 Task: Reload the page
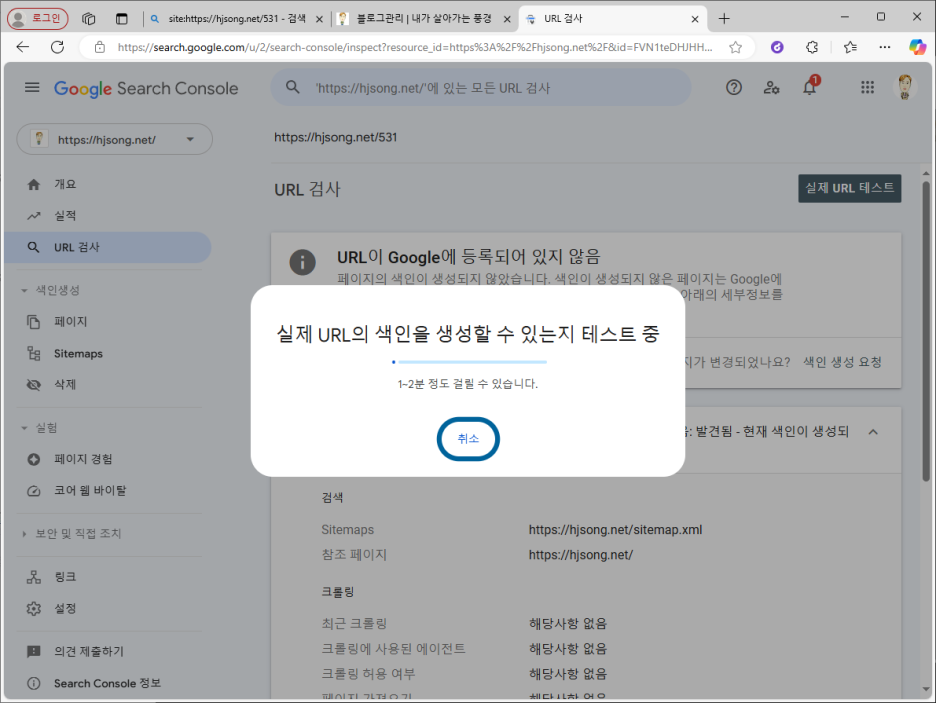57,47
